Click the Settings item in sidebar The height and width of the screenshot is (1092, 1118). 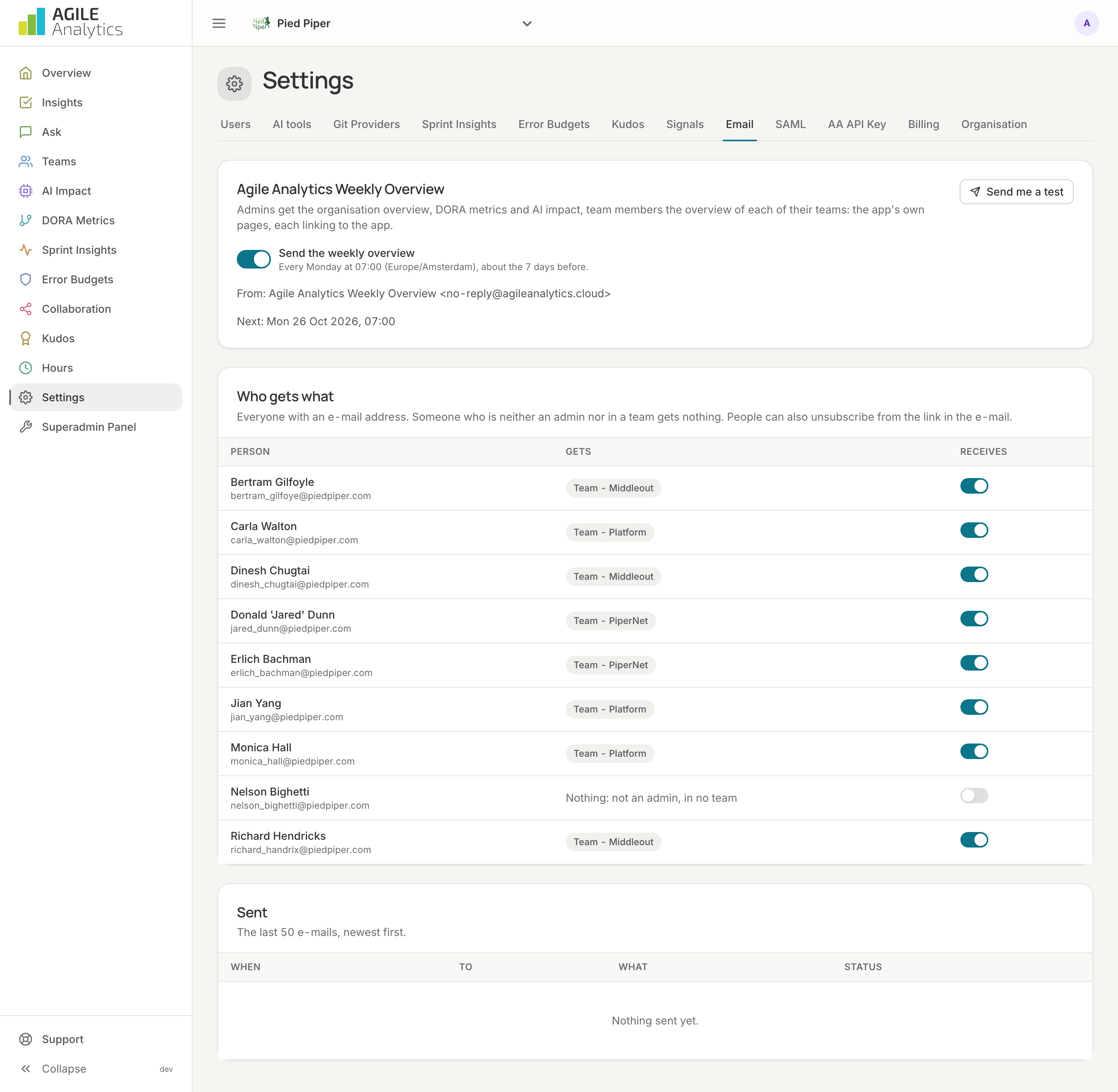(96, 397)
